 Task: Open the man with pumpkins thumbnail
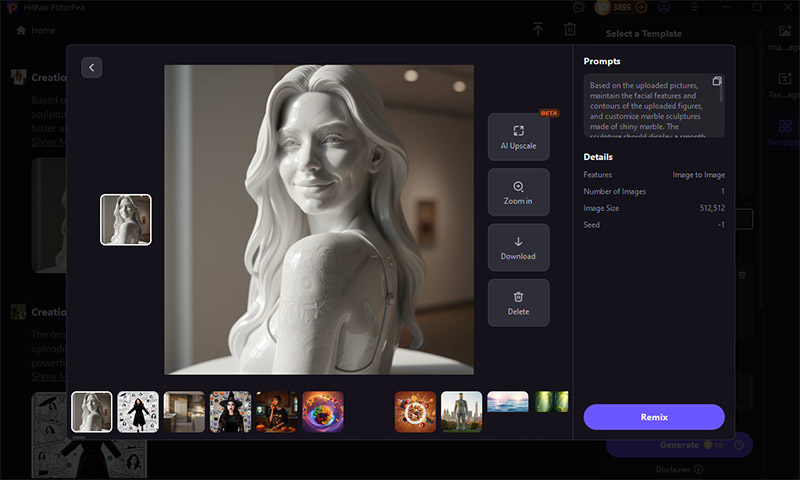[277, 412]
